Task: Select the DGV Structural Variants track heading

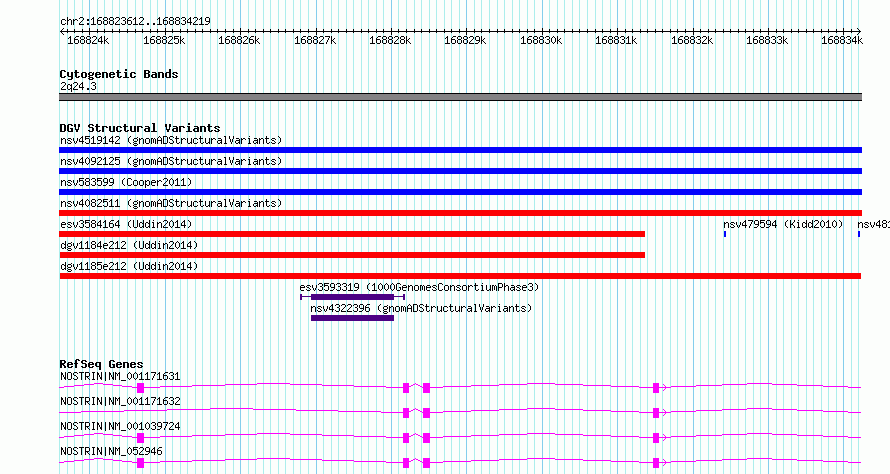Action: click(x=140, y=128)
